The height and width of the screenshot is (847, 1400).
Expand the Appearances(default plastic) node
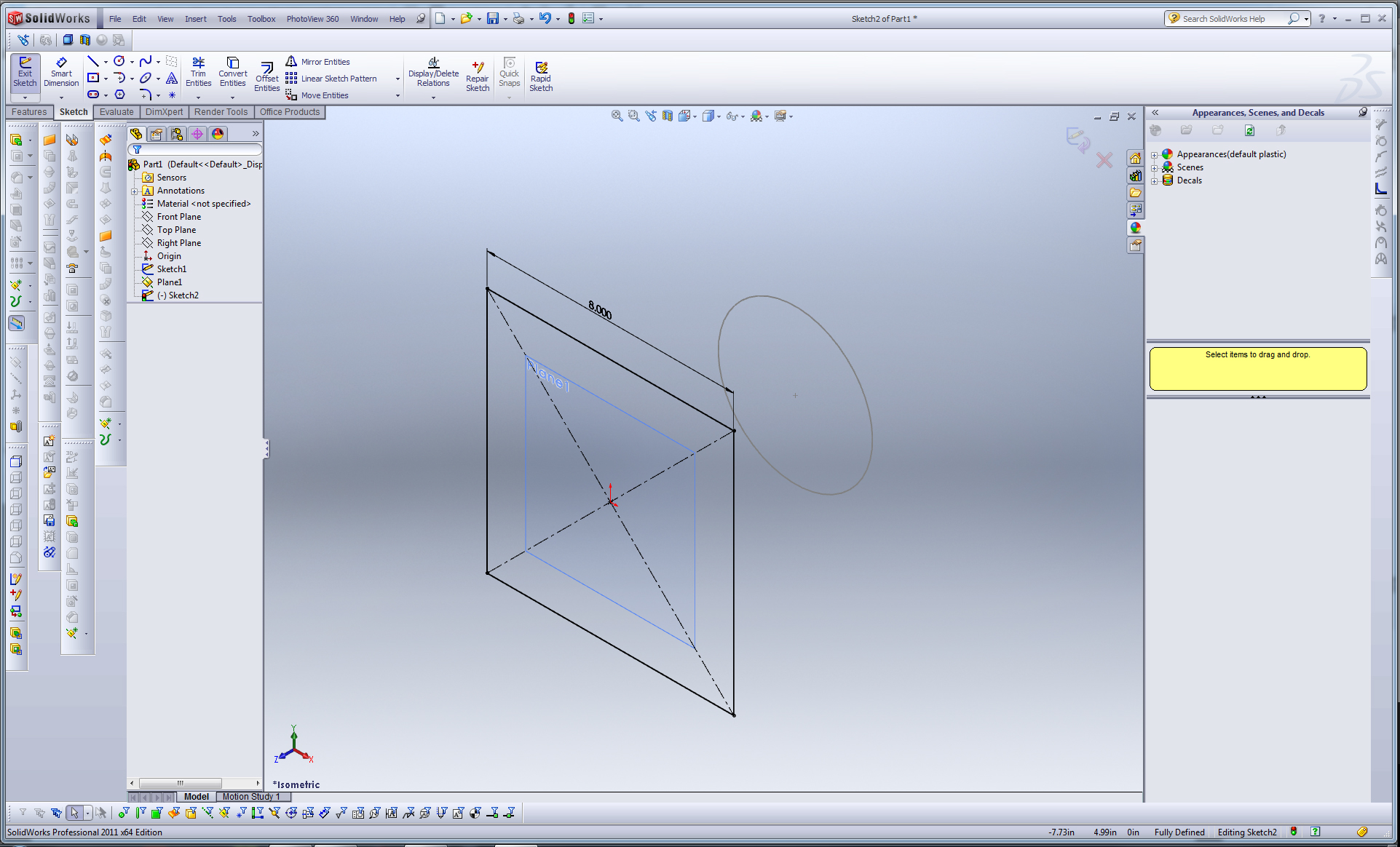tap(1154, 154)
